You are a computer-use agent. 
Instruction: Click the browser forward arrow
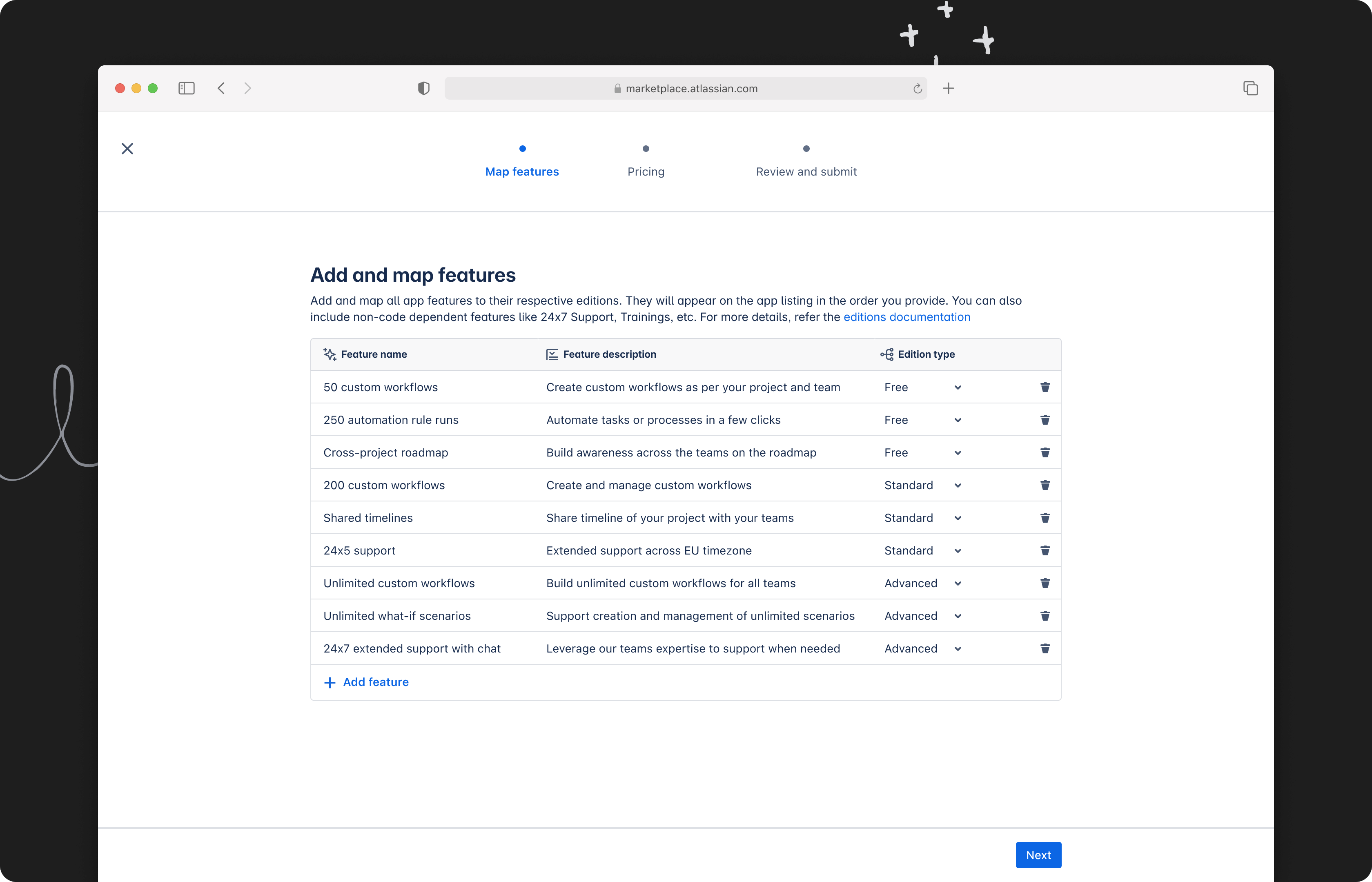pyautogui.click(x=247, y=88)
